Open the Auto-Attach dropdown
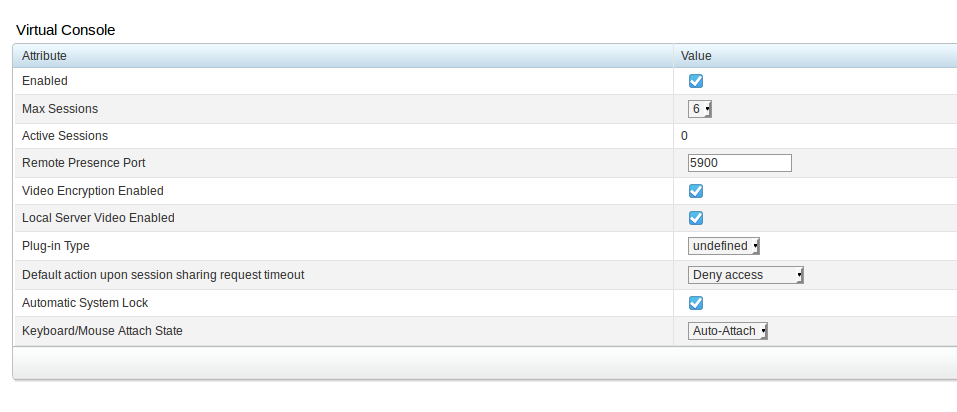 [728, 331]
